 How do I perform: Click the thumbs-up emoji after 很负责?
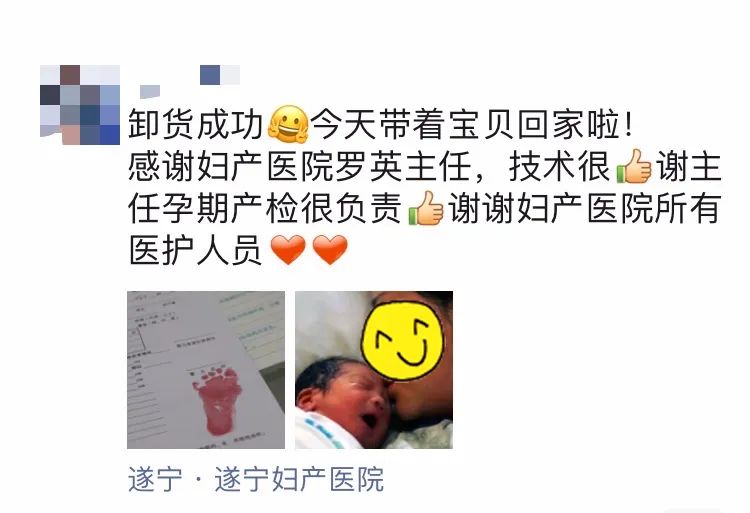click(x=426, y=208)
